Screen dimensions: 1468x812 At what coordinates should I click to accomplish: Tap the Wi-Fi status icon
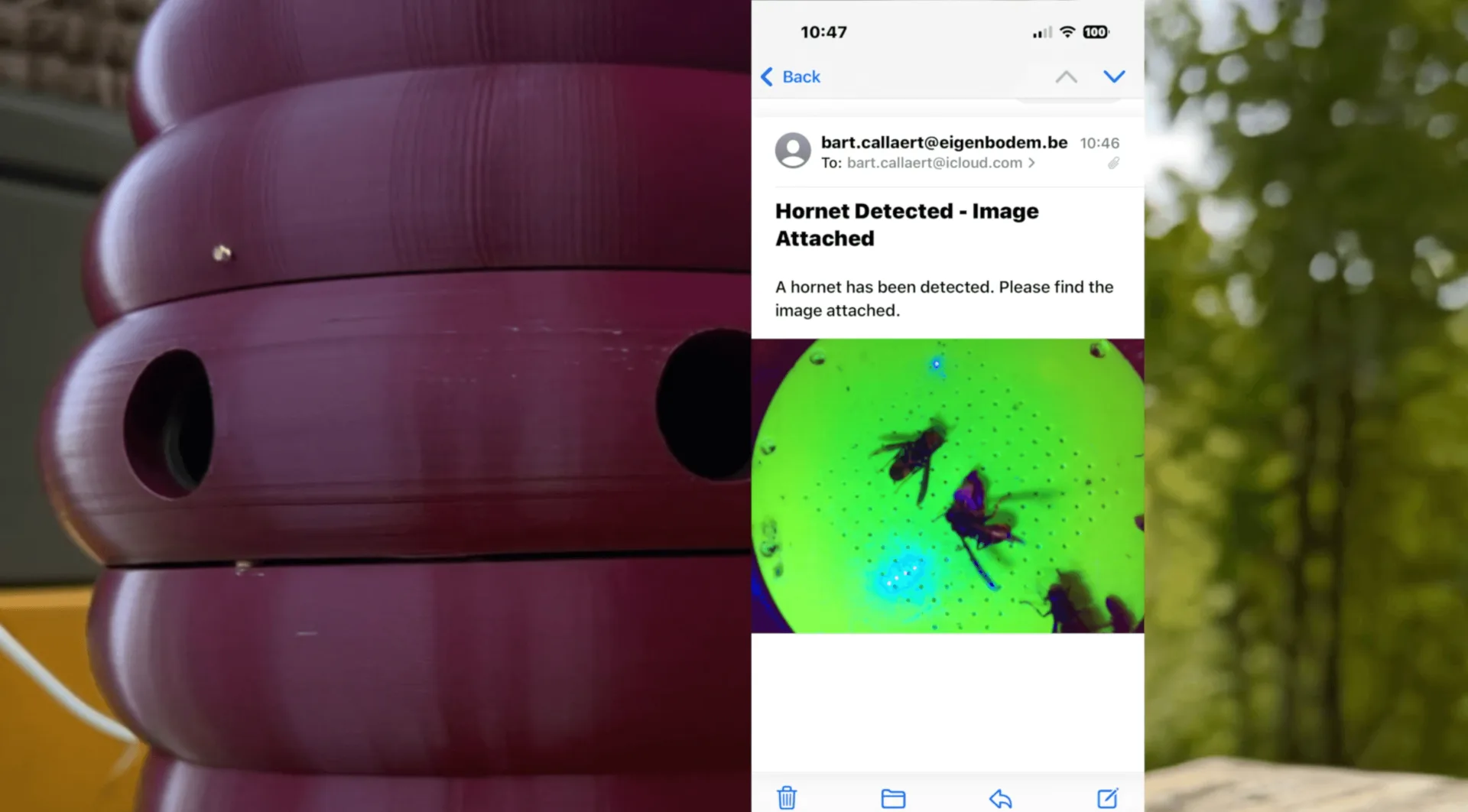pyautogui.click(x=1067, y=31)
